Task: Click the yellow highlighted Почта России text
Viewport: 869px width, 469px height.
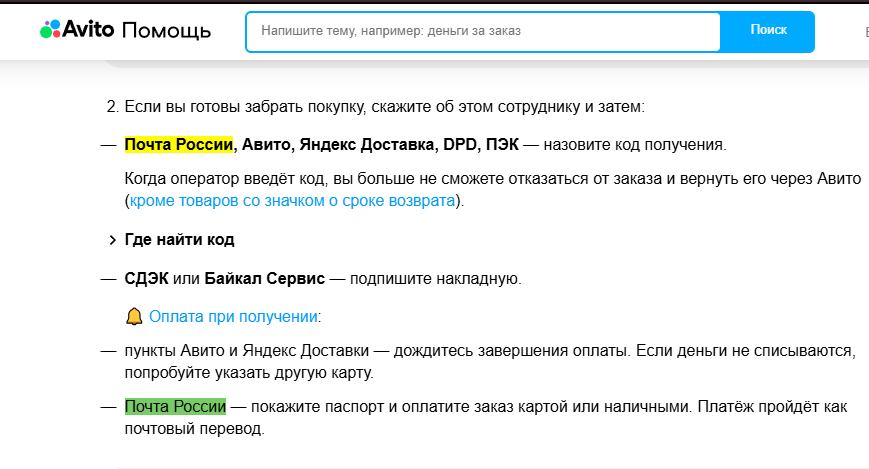Action: (178, 145)
